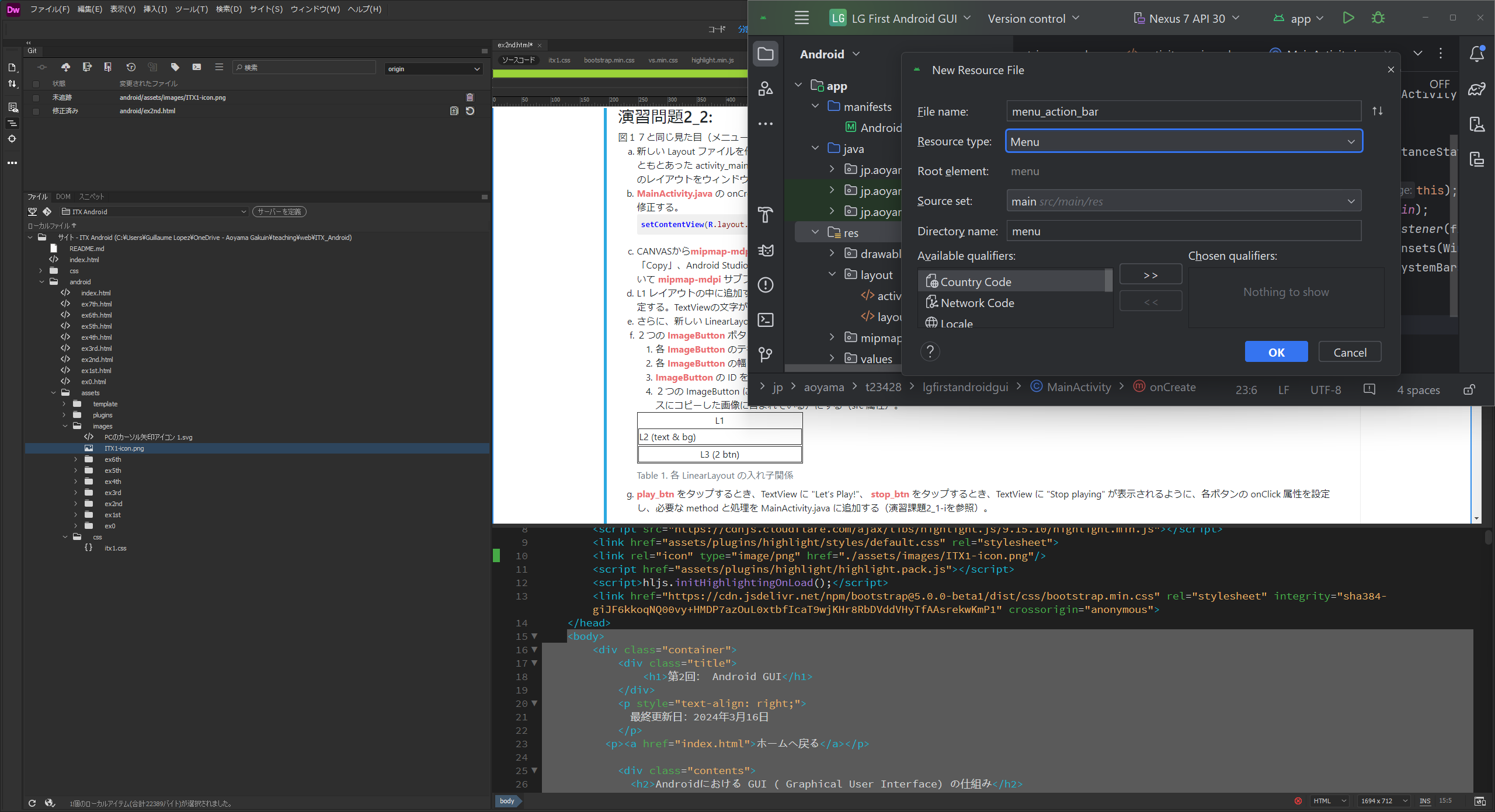Check the select-all checkbox in Git panel header

click(x=36, y=83)
